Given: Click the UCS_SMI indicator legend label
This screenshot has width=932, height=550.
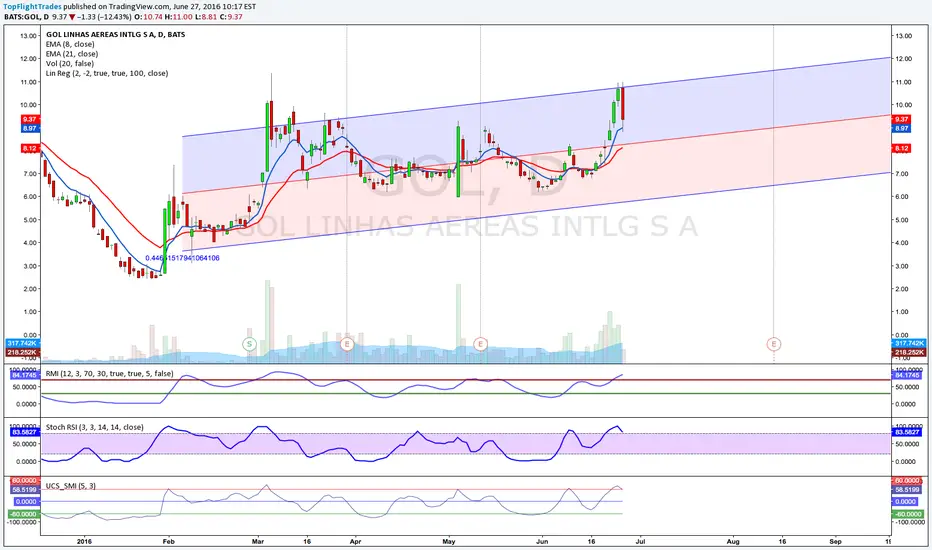Looking at the screenshot, I should click(71, 486).
